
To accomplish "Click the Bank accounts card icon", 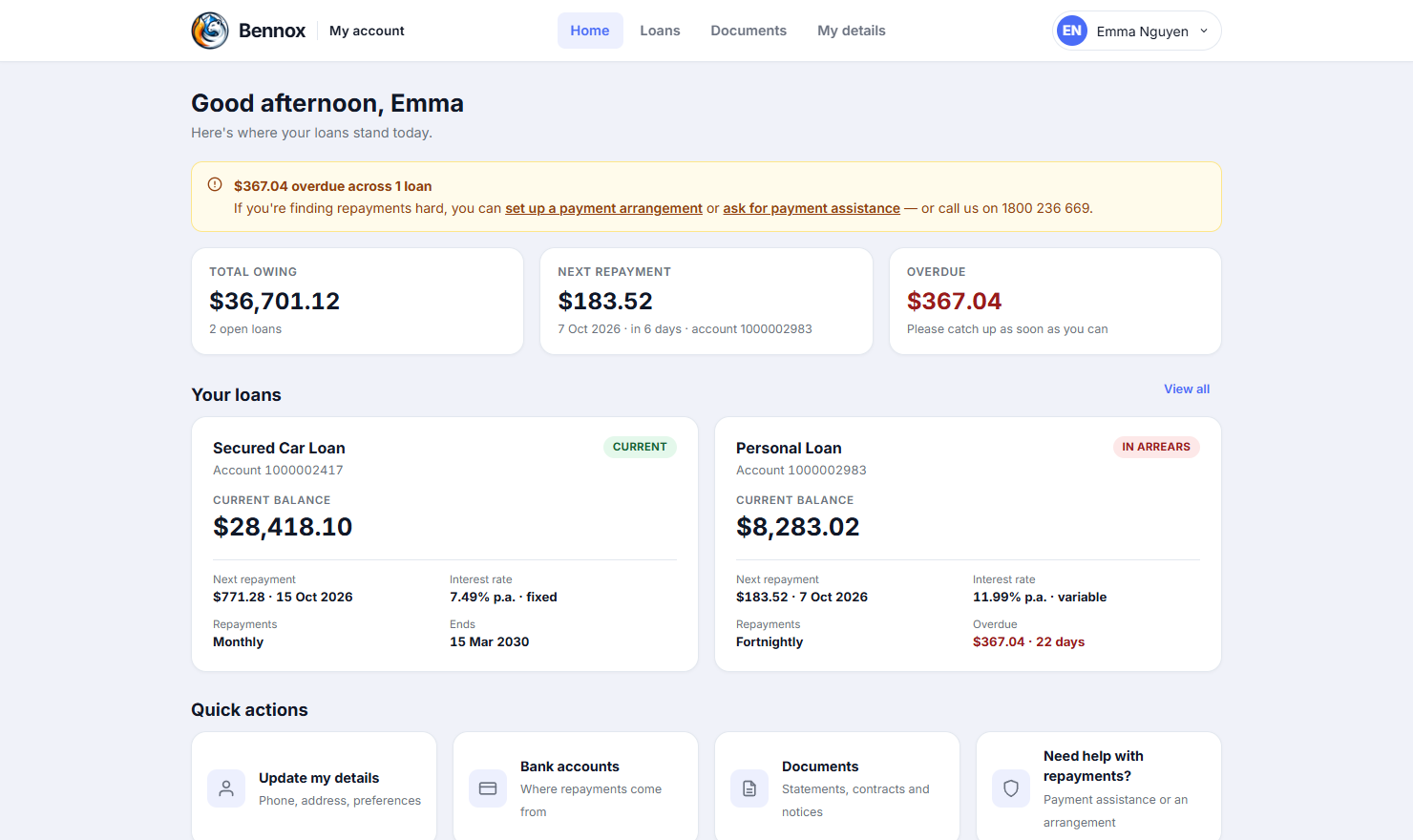I will point(488,788).
